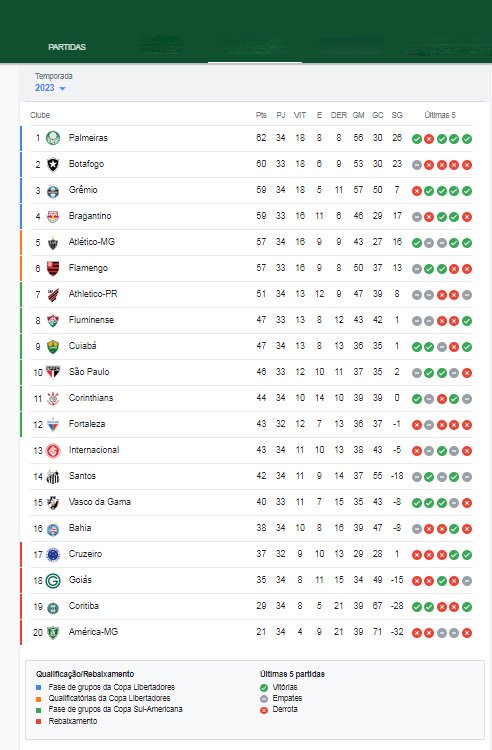Image resolution: width=492 pixels, height=750 pixels.
Task: Open the Corinthians team link
Action: (x=91, y=398)
